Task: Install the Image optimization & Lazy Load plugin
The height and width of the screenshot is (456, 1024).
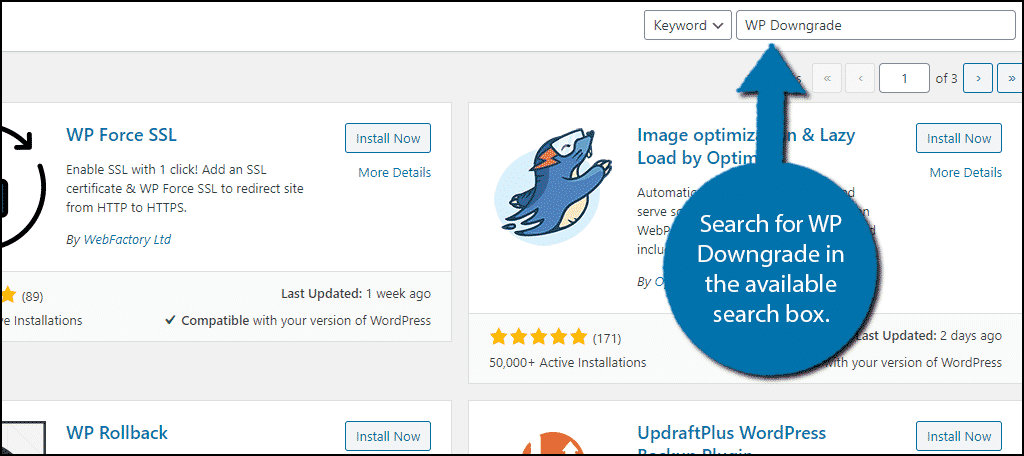Action: (959, 138)
